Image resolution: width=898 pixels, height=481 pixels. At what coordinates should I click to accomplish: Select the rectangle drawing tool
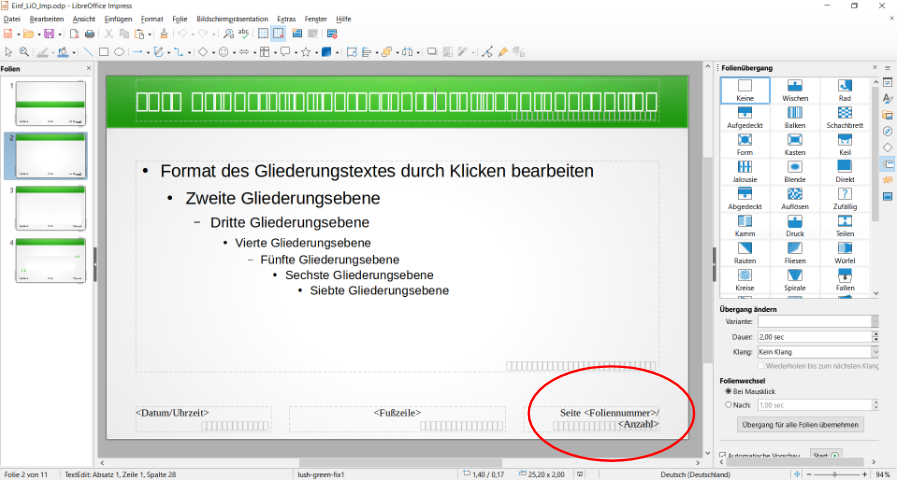tap(103, 52)
